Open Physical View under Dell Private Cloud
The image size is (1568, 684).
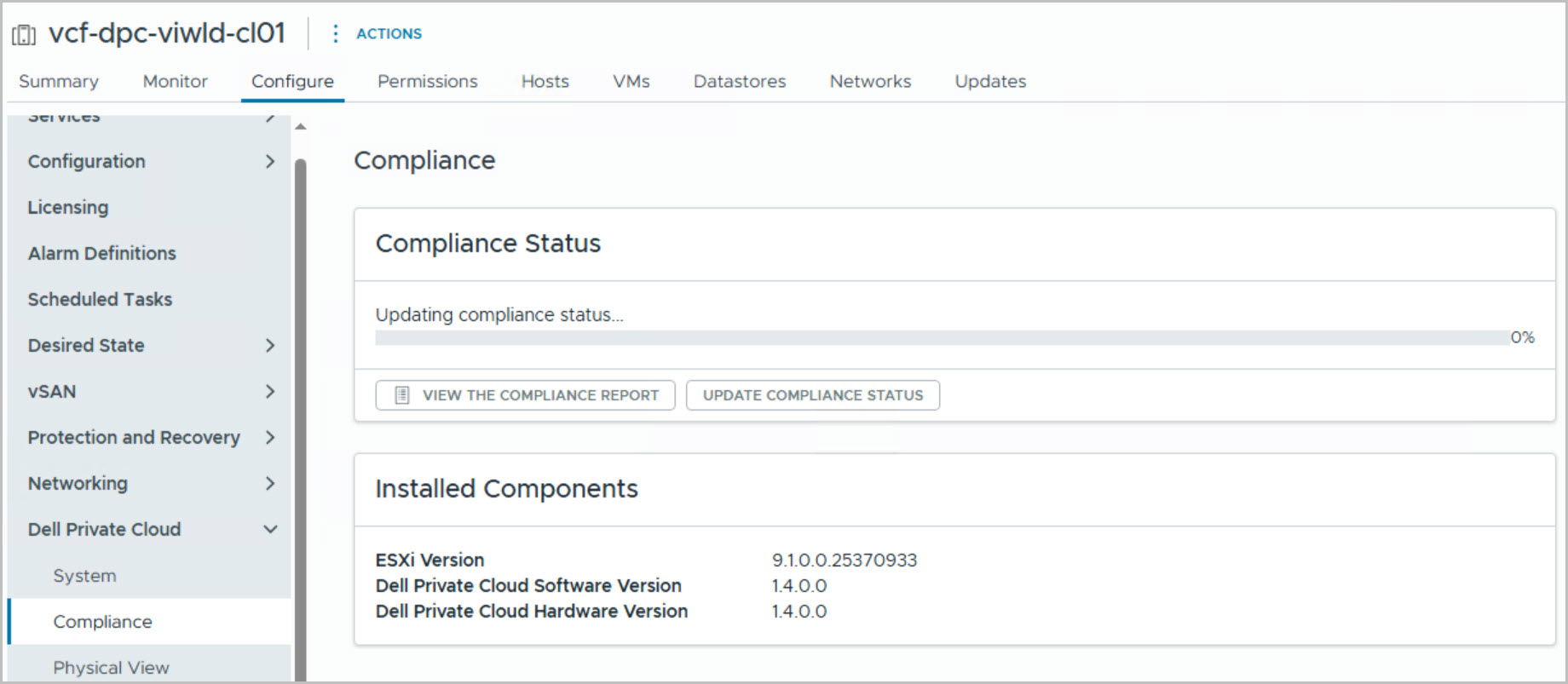(x=111, y=667)
